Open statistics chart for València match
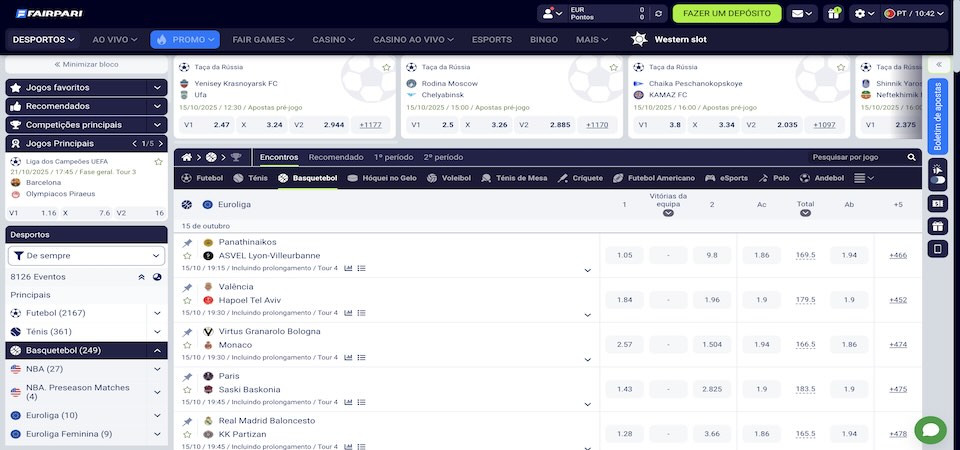The width and height of the screenshot is (960, 450). 349,312
